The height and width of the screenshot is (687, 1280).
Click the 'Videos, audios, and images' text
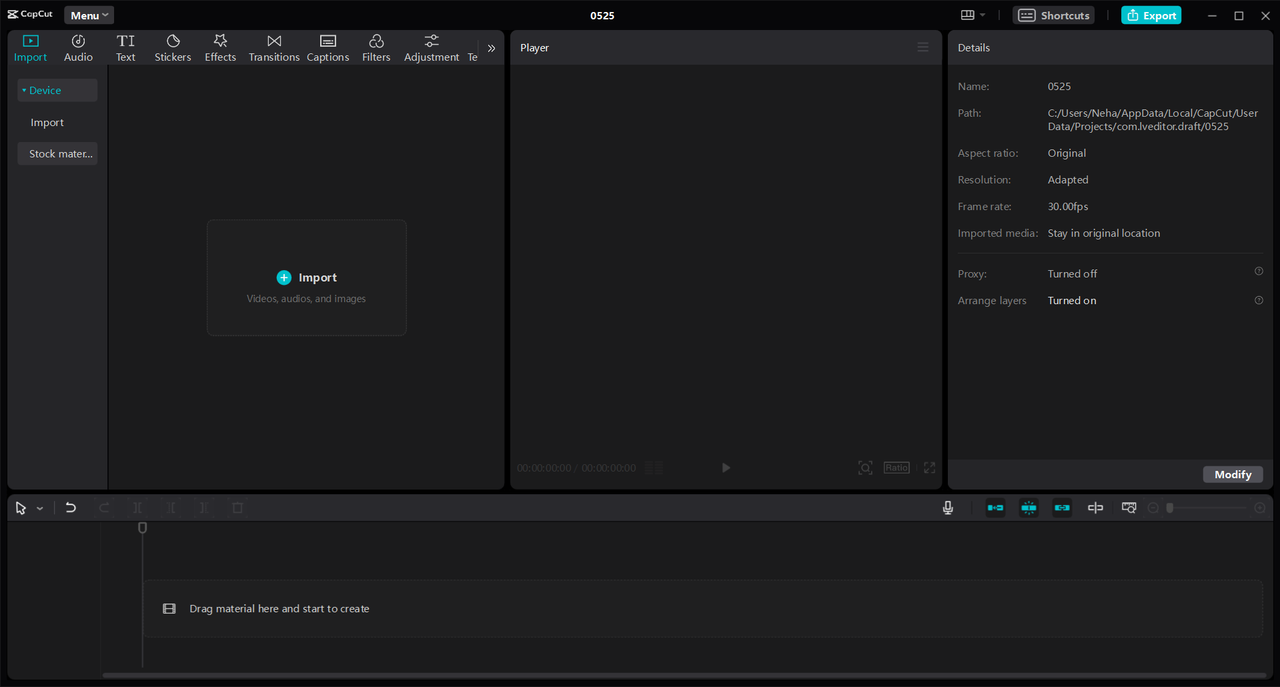[306, 299]
